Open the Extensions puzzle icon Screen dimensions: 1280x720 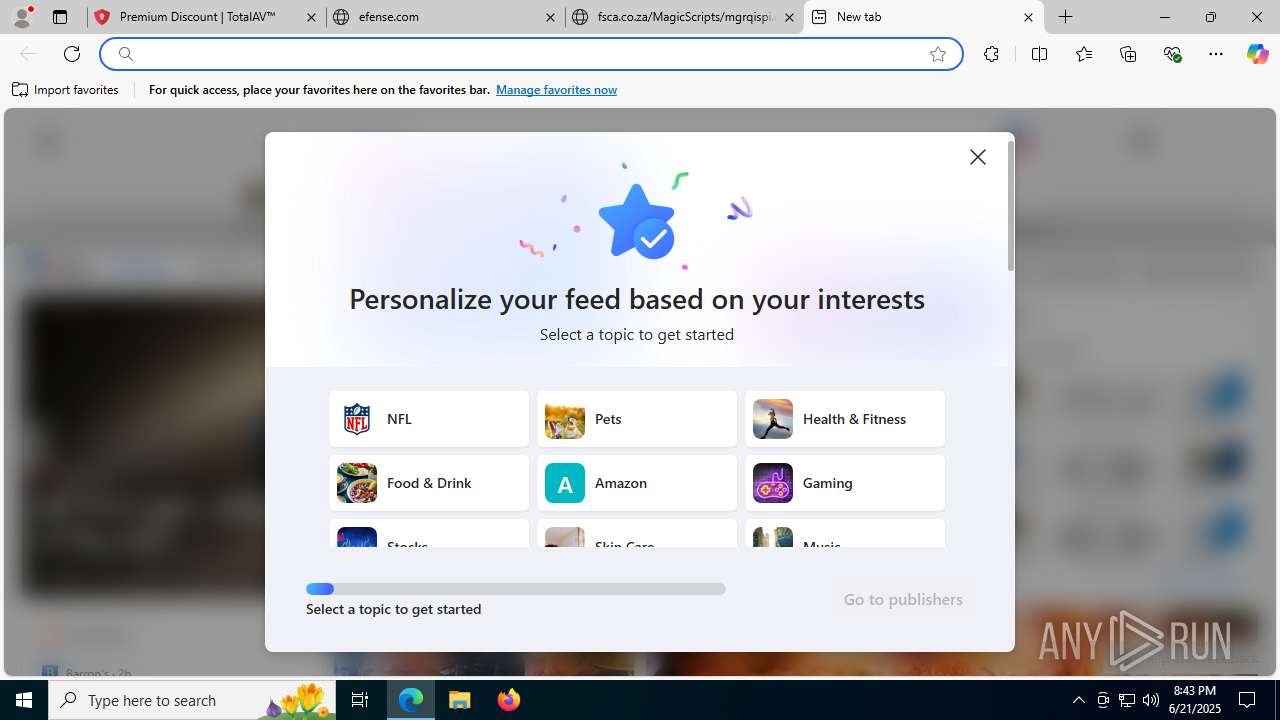(x=991, y=54)
